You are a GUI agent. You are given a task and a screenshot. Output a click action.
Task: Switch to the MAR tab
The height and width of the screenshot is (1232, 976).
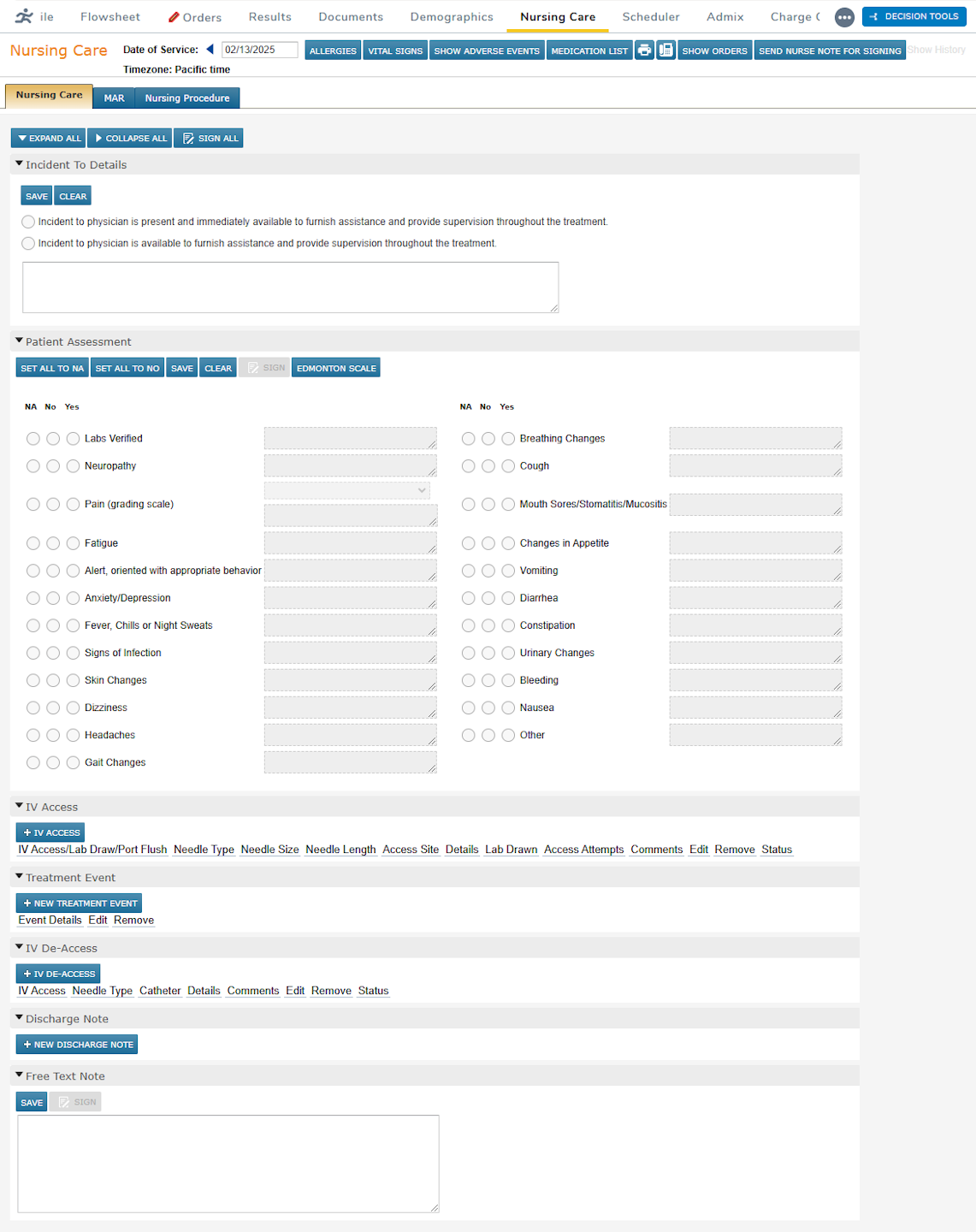(x=113, y=98)
